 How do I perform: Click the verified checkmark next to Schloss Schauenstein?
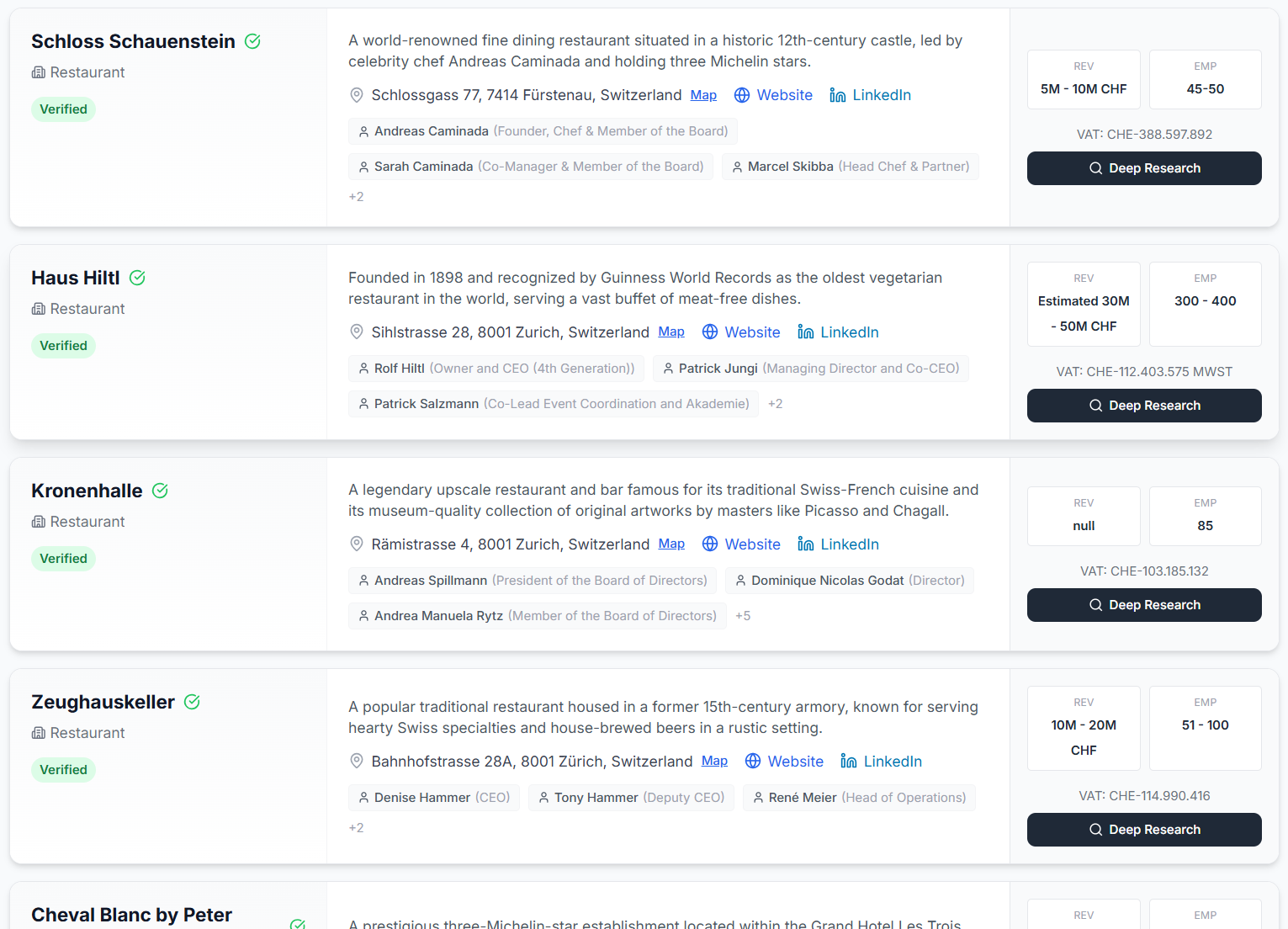tap(252, 40)
